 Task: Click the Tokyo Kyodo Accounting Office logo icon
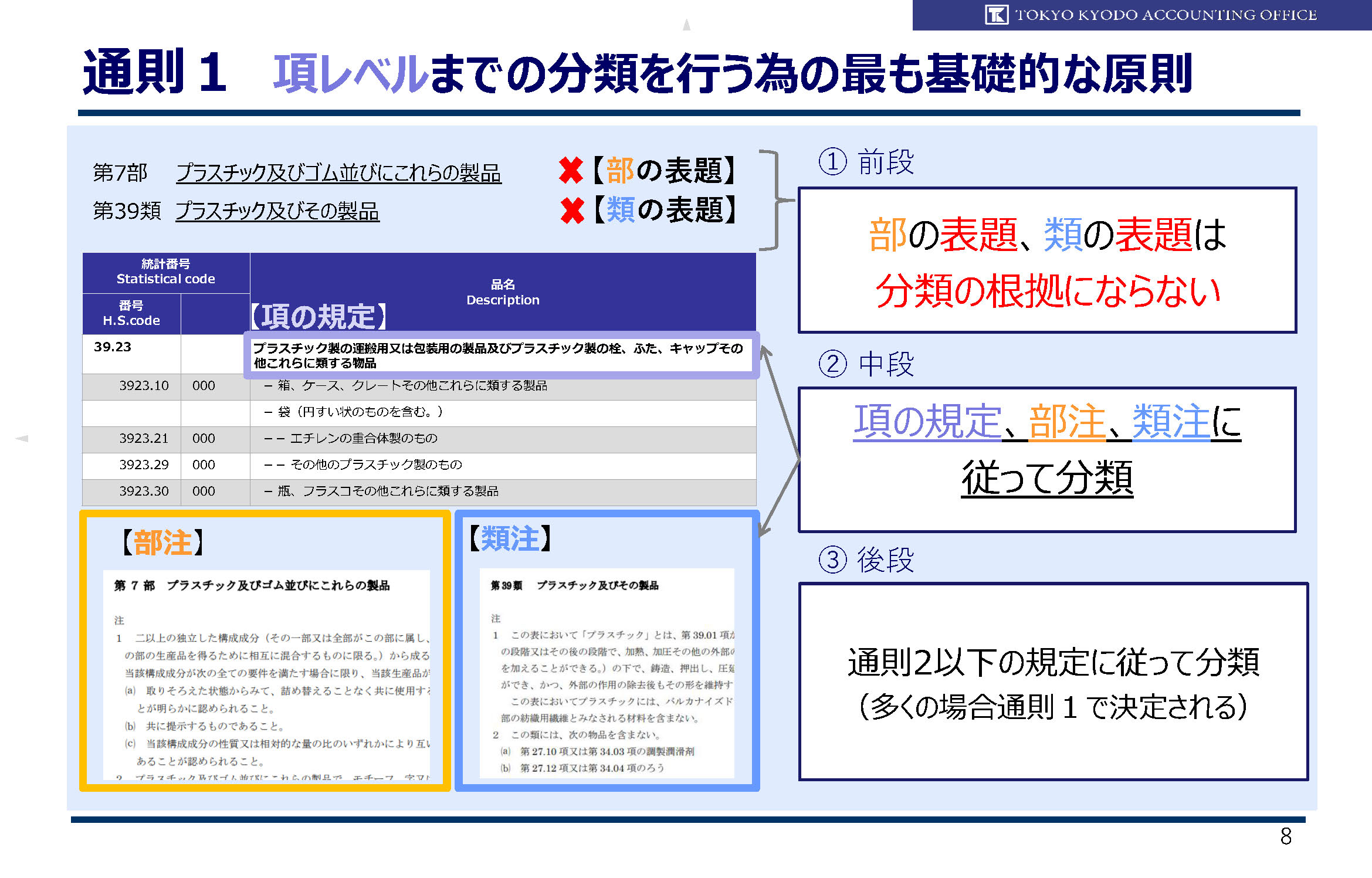coord(996,15)
